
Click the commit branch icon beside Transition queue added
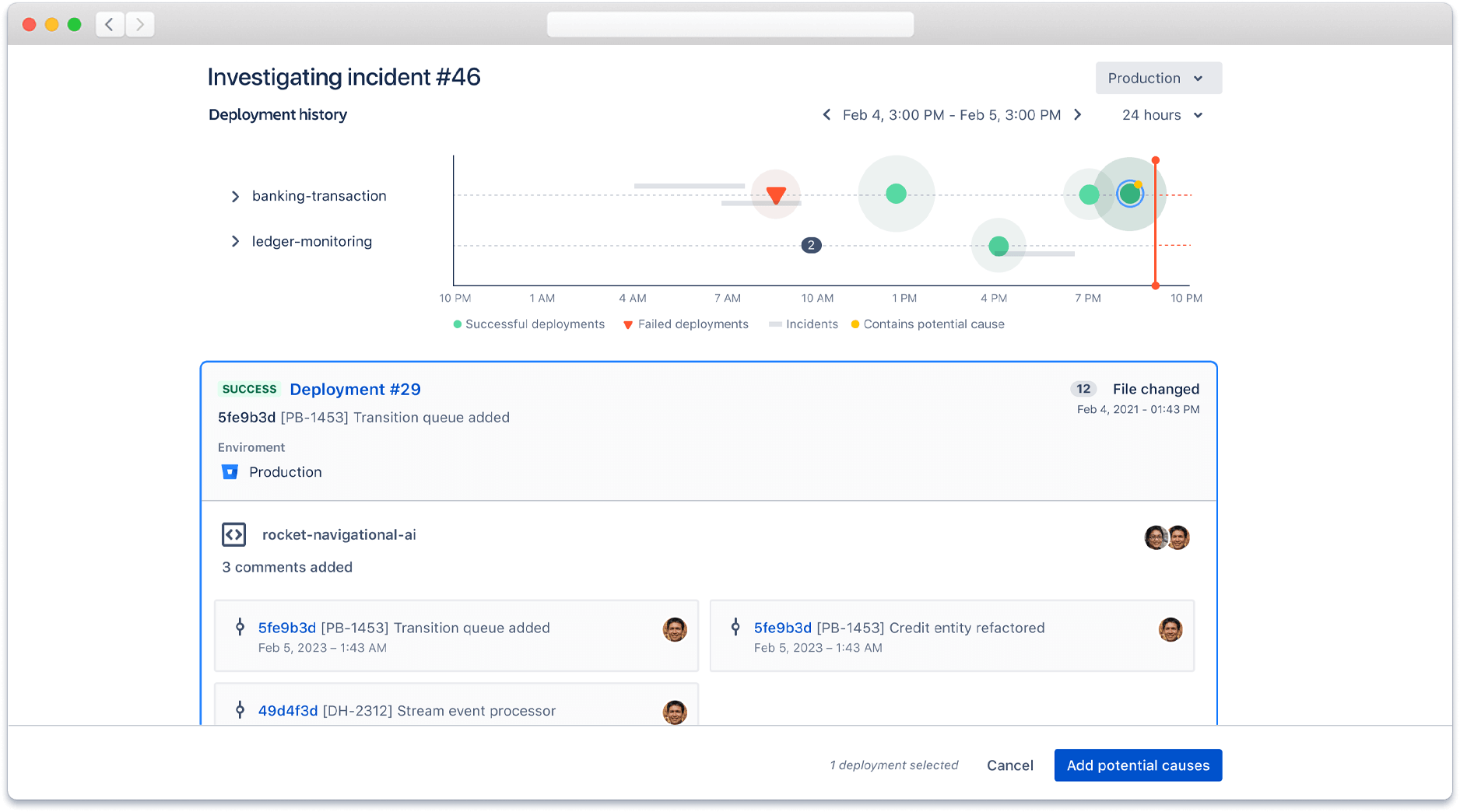tap(239, 628)
